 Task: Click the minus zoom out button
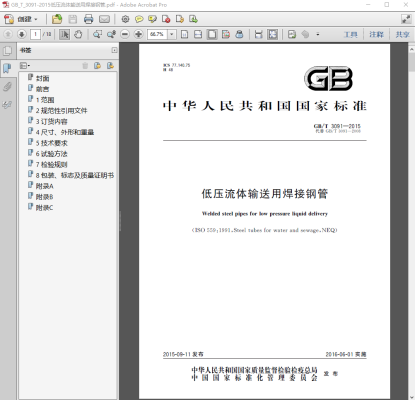click(x=125, y=34)
